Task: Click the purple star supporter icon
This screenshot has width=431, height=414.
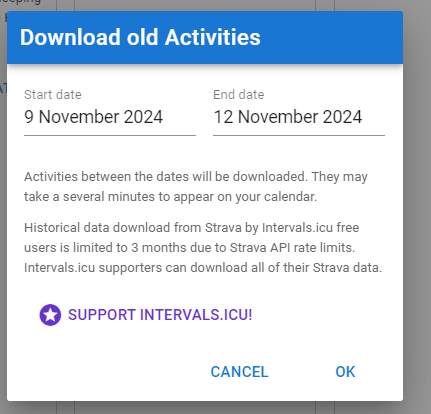Action: point(50,315)
